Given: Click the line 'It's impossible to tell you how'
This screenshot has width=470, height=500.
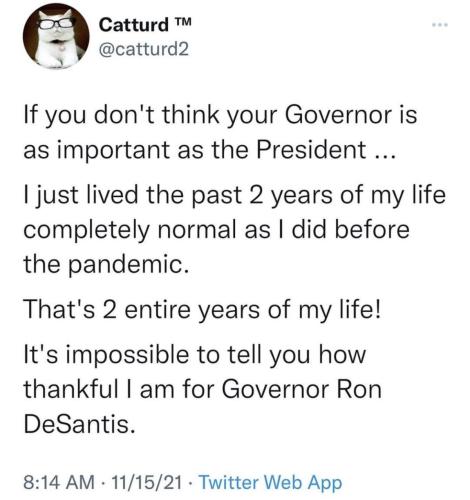Looking at the screenshot, I should click(195, 355).
